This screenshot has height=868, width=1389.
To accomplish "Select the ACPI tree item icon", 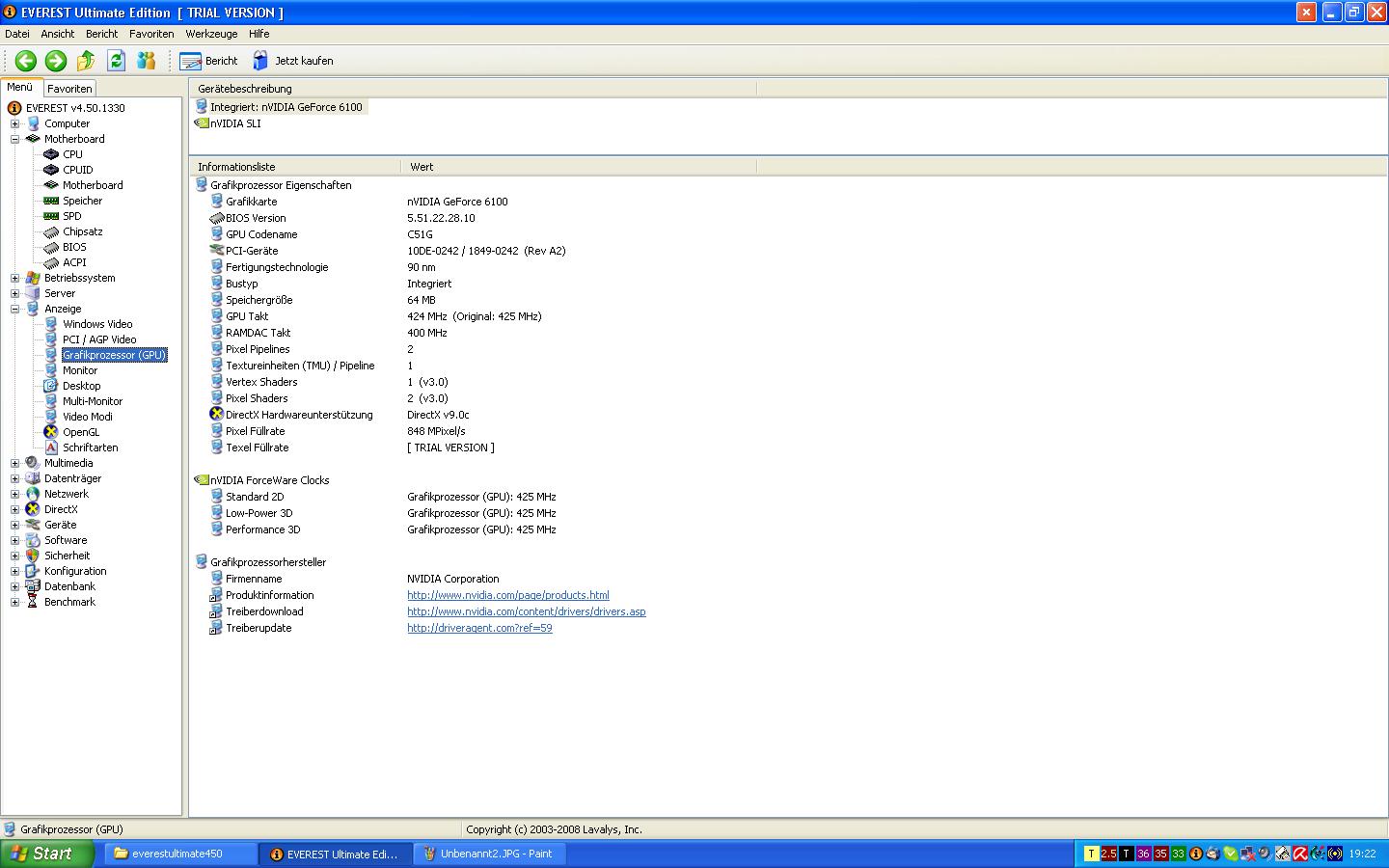I will click(51, 262).
